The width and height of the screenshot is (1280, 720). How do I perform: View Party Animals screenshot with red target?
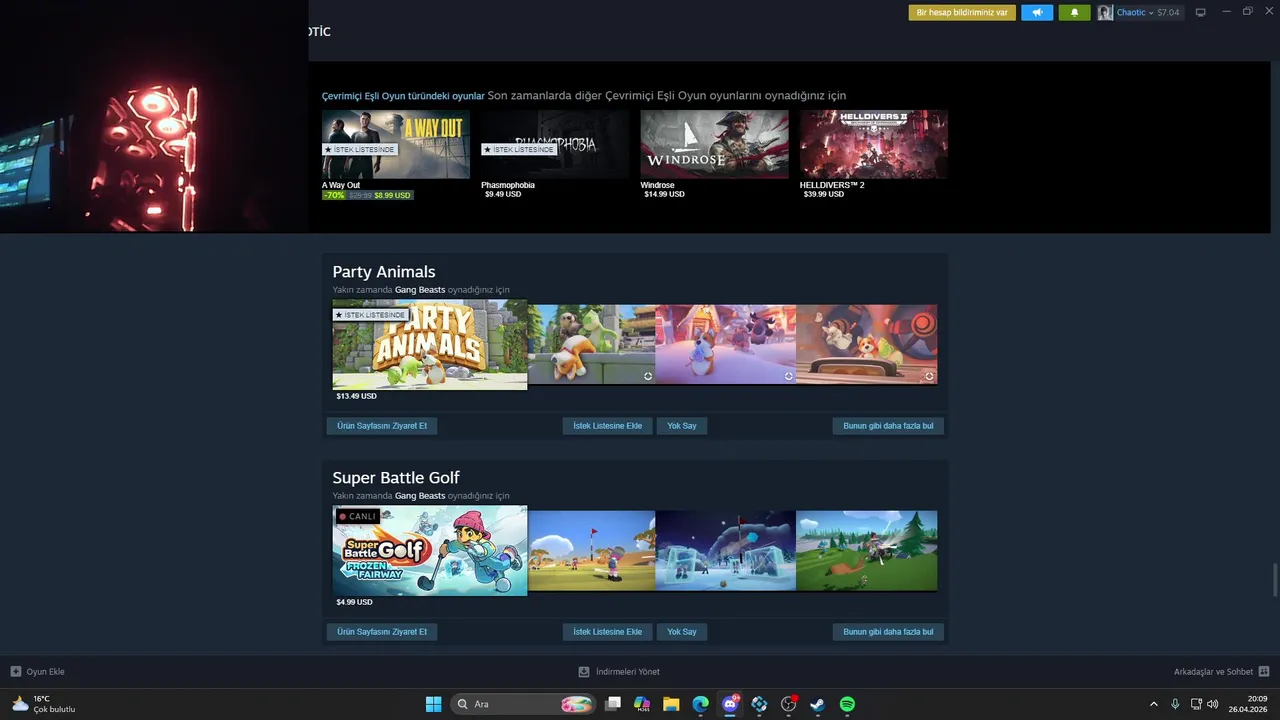point(867,344)
